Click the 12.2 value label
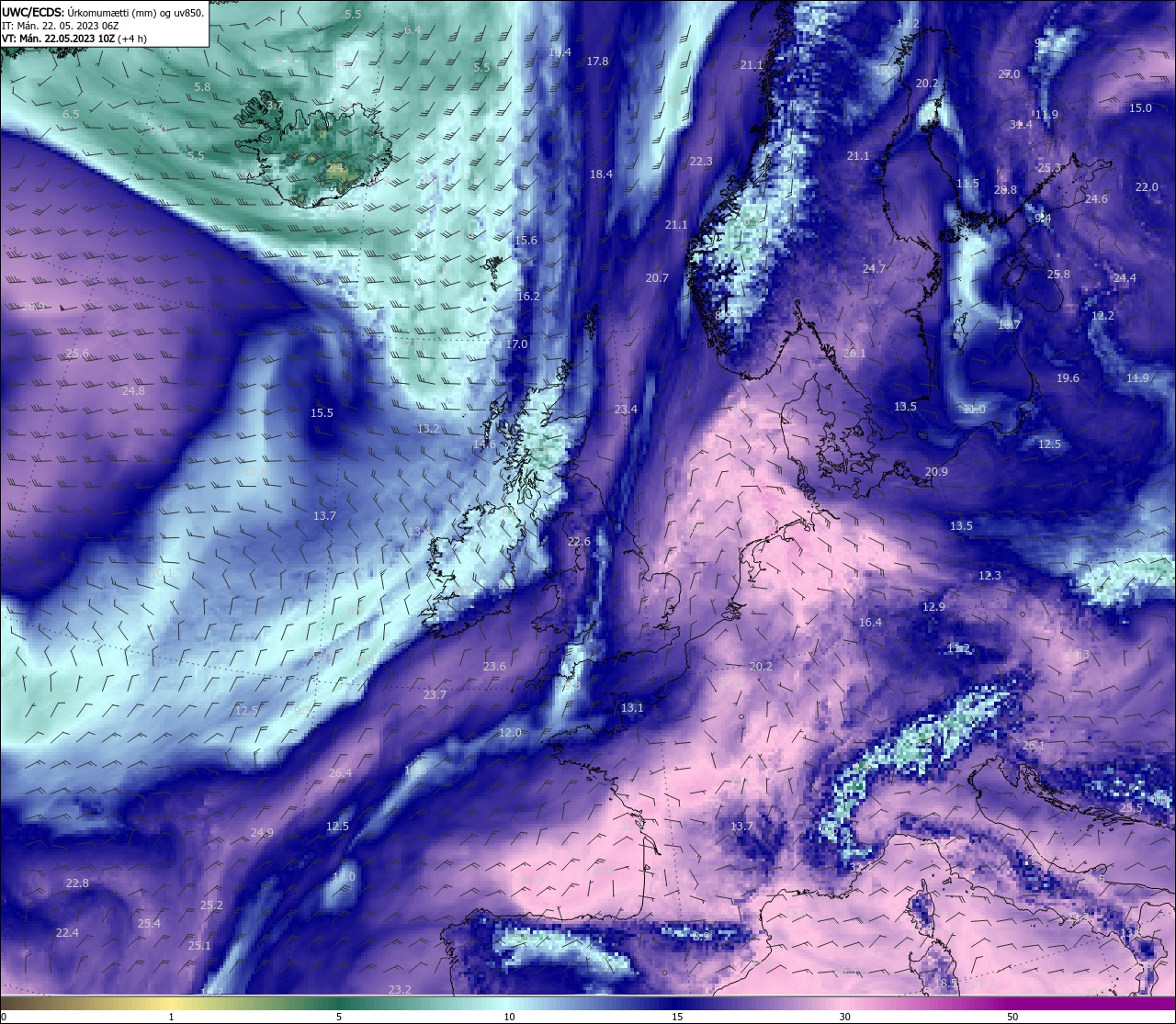 [x=1102, y=316]
